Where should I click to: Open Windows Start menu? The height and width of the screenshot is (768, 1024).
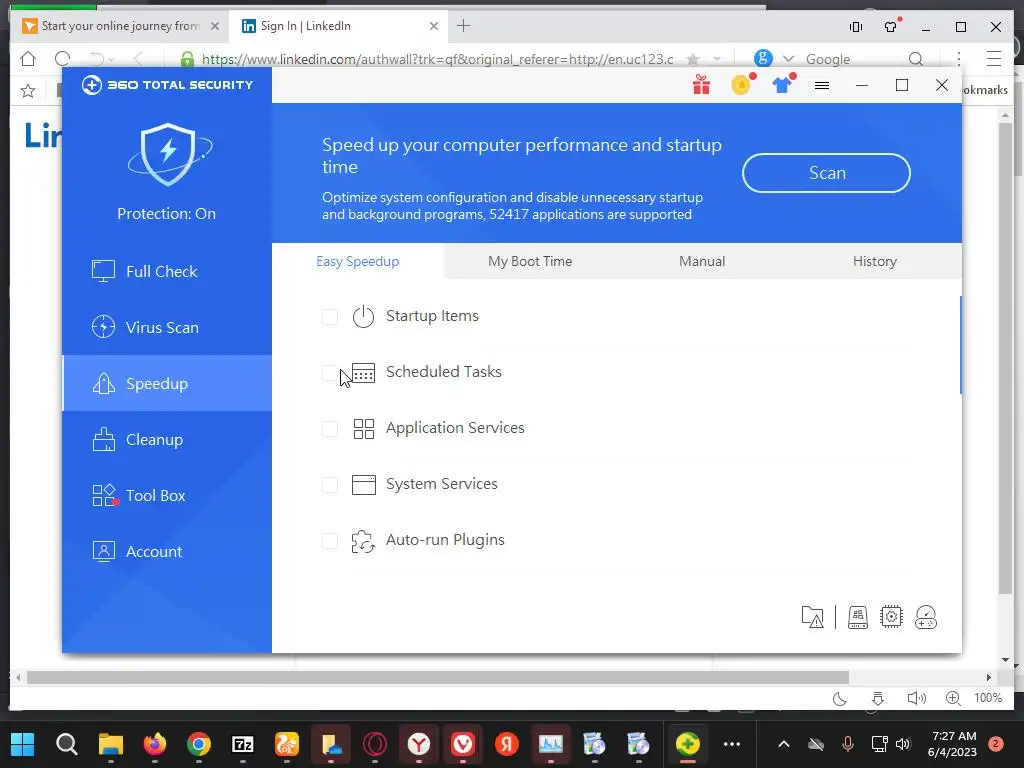(23, 744)
